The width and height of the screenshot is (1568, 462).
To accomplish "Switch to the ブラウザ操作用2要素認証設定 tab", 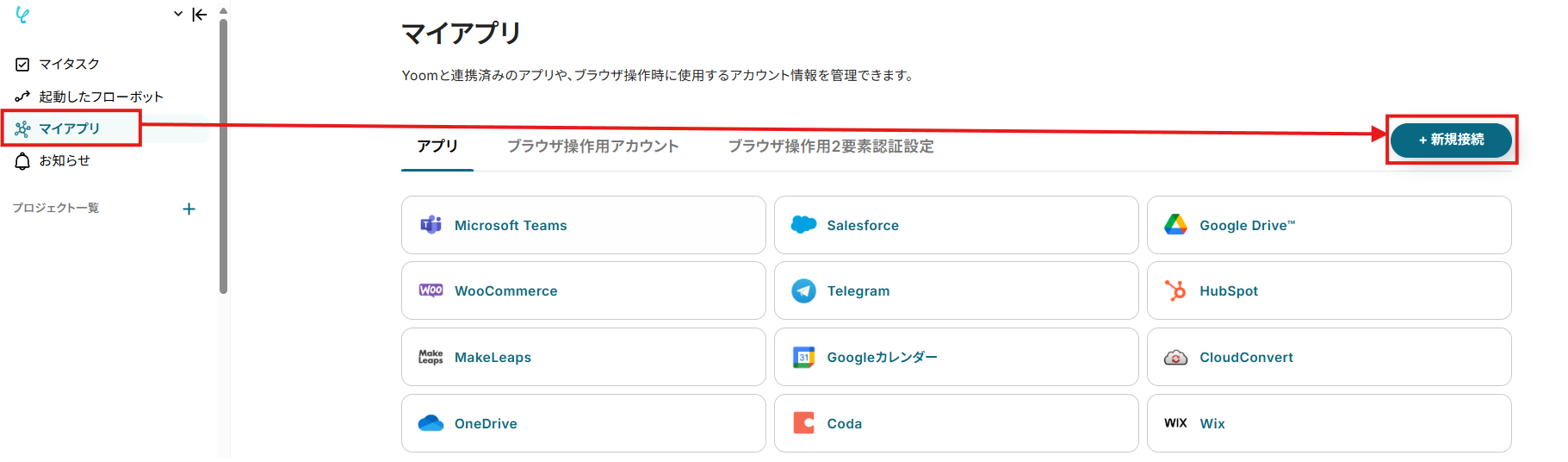I will 831,147.
